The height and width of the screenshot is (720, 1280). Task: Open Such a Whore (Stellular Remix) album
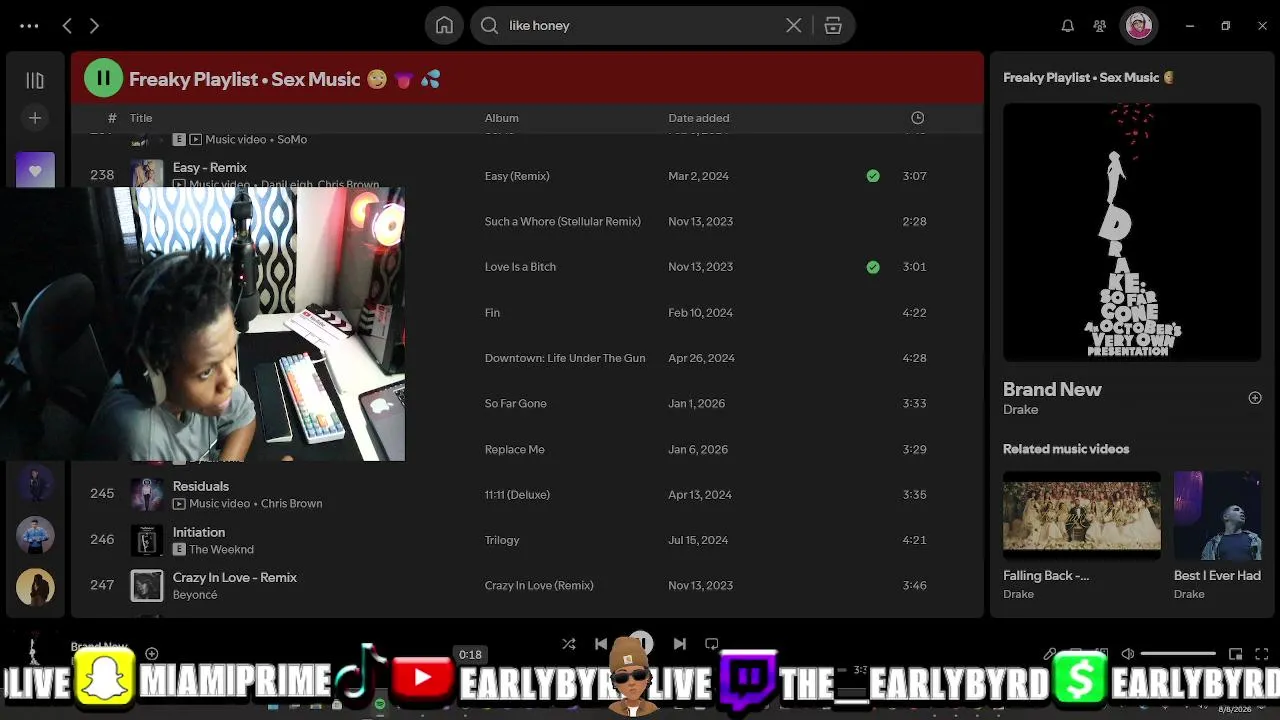563,221
